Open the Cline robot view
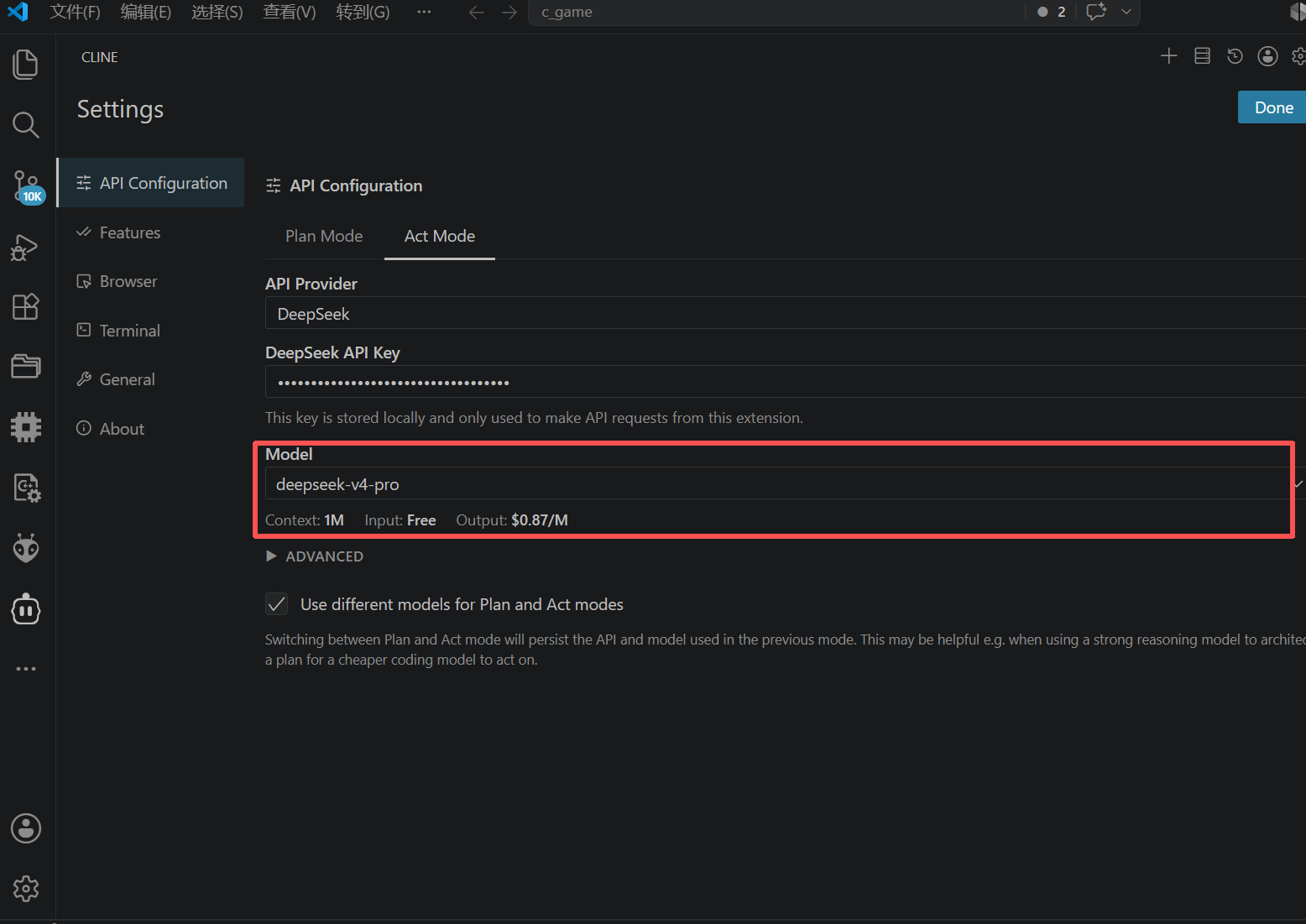1306x924 pixels. (26, 609)
